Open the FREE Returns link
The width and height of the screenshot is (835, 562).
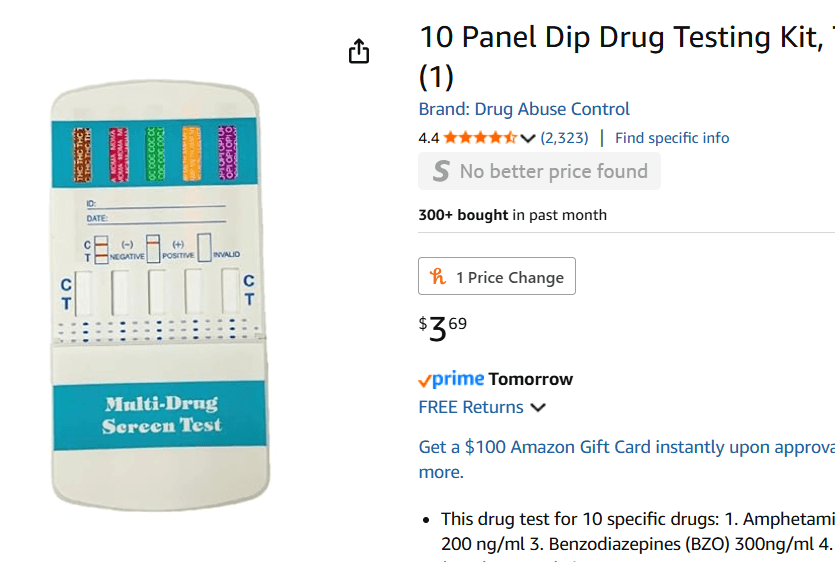(471, 407)
